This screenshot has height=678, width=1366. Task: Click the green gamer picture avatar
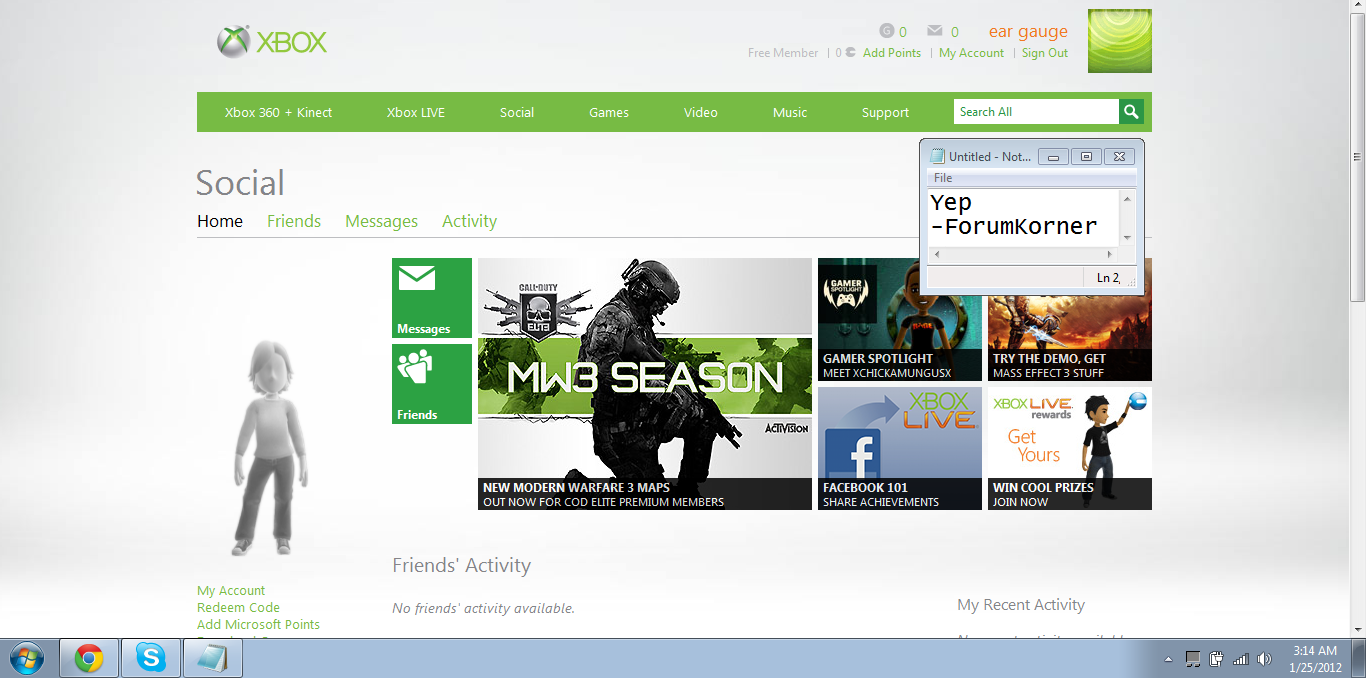[x=1120, y=41]
